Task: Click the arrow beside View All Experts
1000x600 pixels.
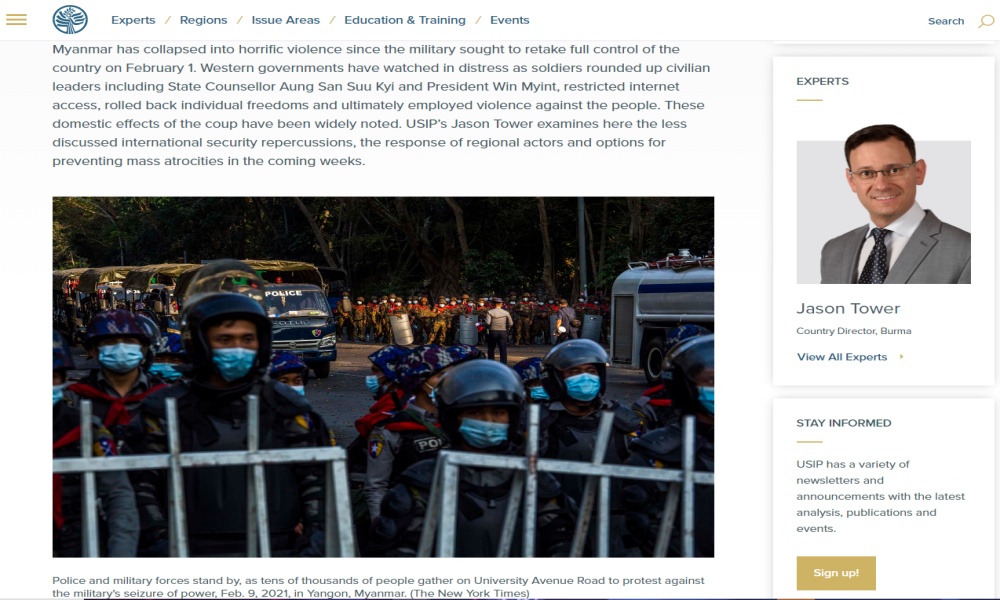Action: coord(901,356)
